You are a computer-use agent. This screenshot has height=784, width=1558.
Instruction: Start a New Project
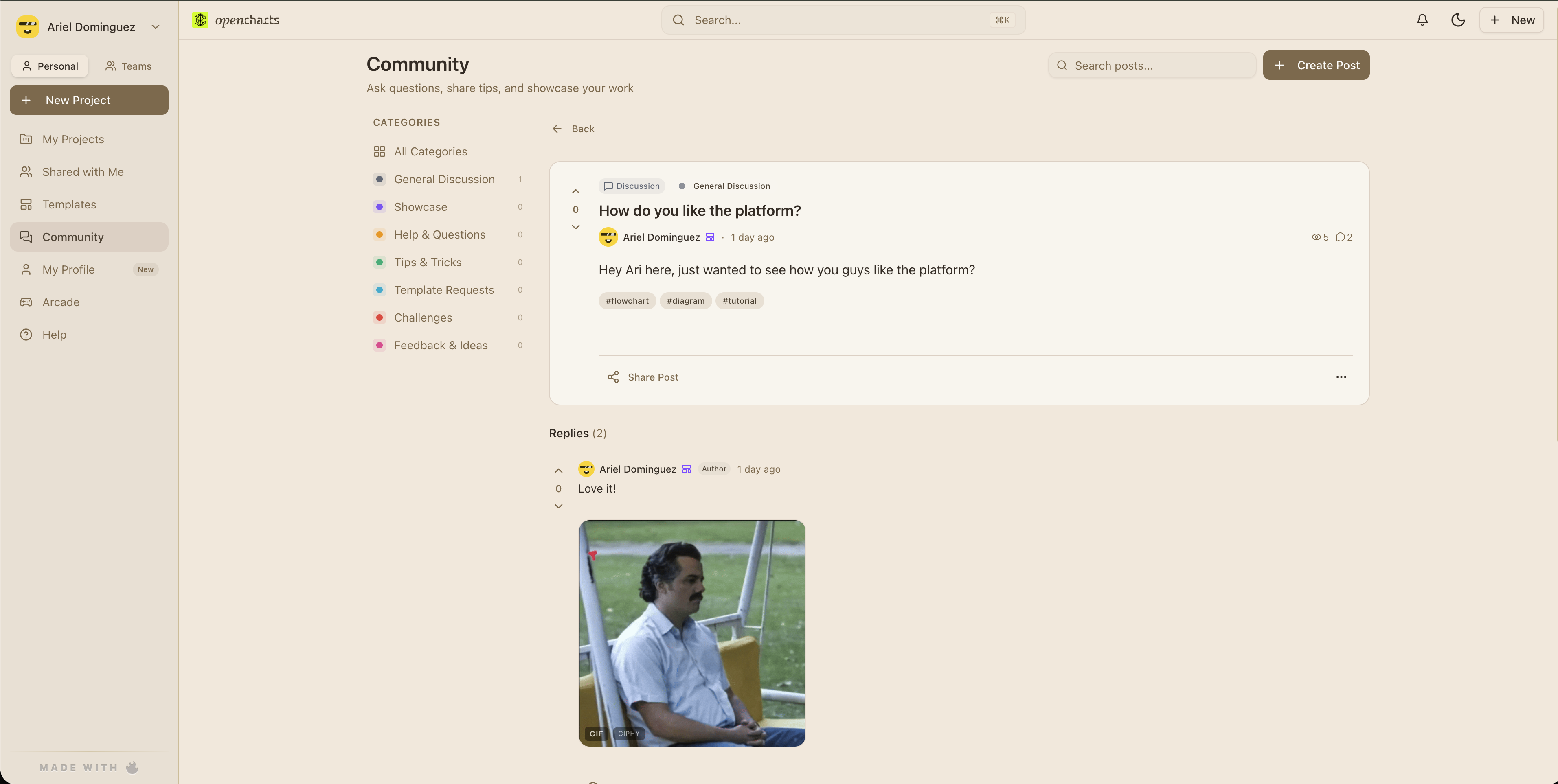tap(89, 100)
